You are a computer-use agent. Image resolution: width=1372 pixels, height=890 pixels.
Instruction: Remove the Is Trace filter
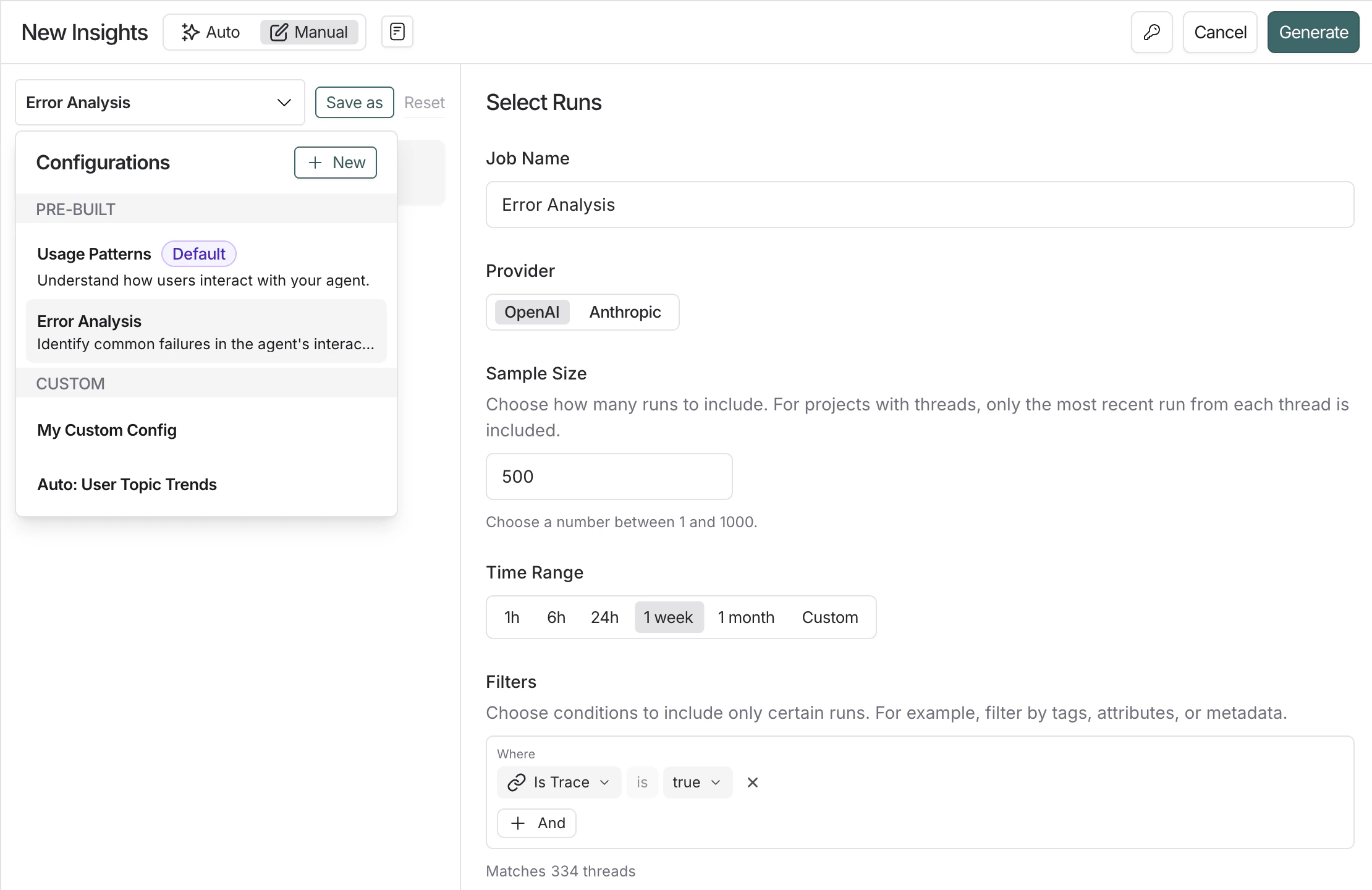[x=752, y=782]
